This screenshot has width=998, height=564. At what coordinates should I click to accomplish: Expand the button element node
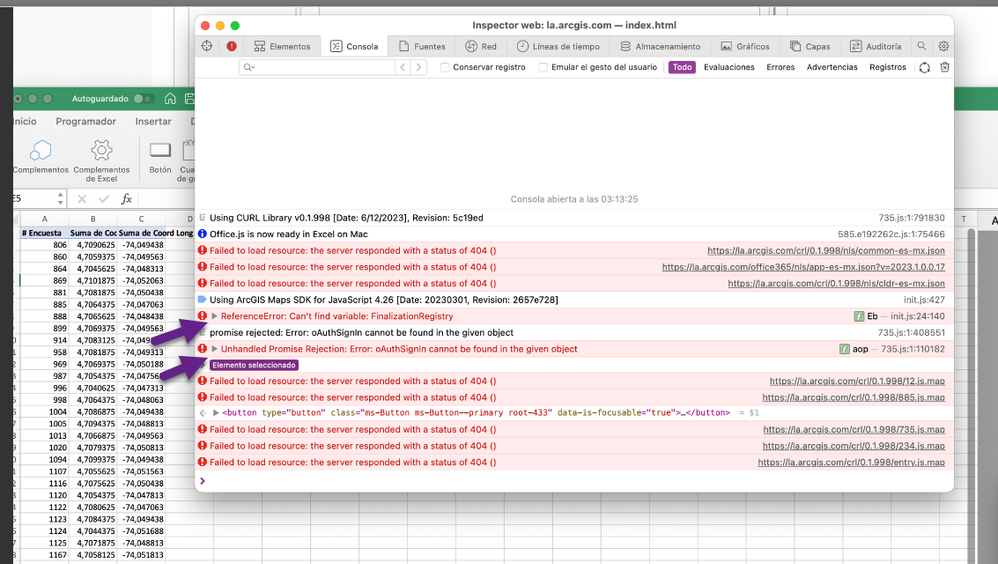coord(215,413)
